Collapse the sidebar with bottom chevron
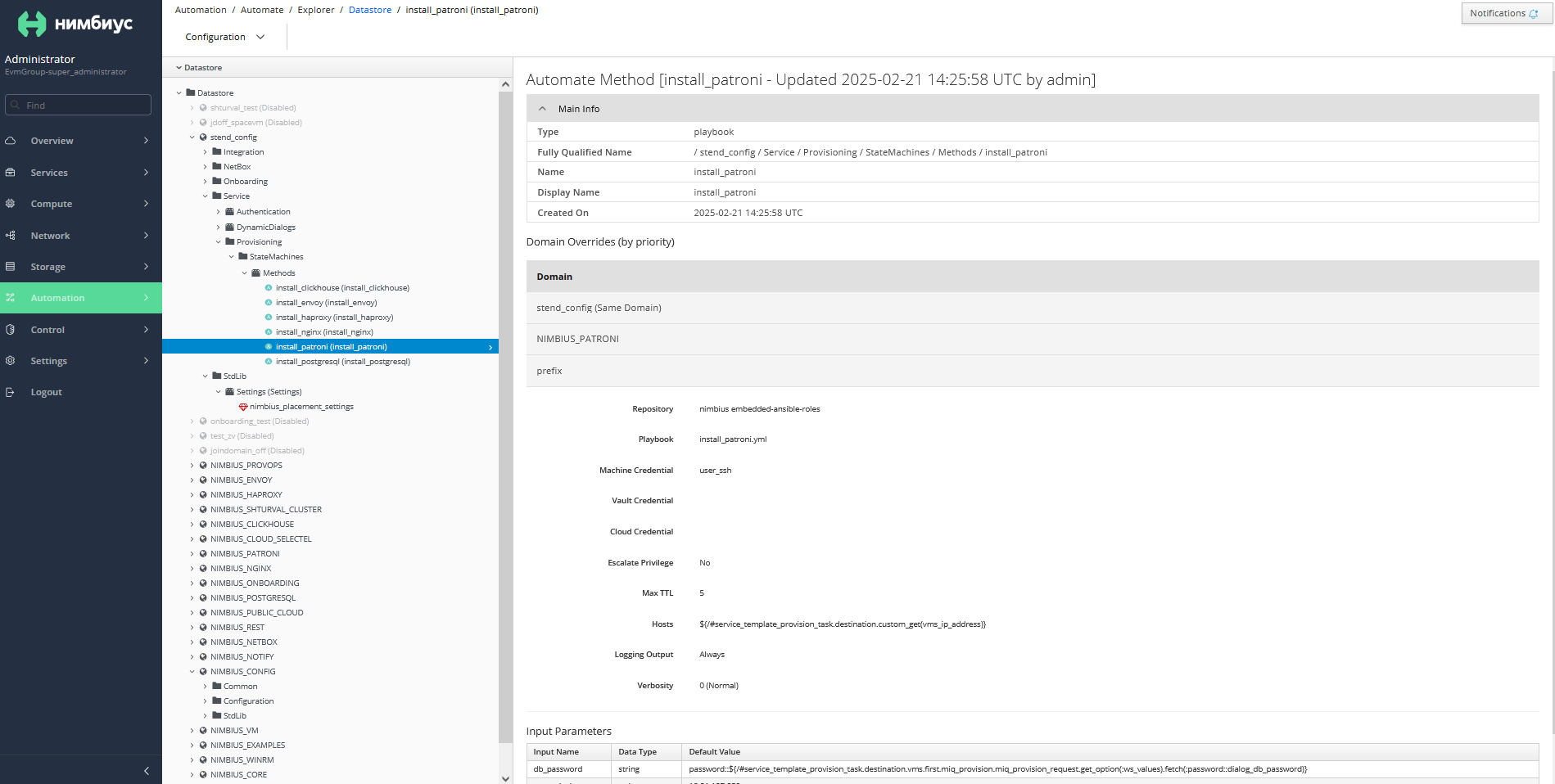Image resolution: width=1555 pixels, height=784 pixels. click(147, 770)
